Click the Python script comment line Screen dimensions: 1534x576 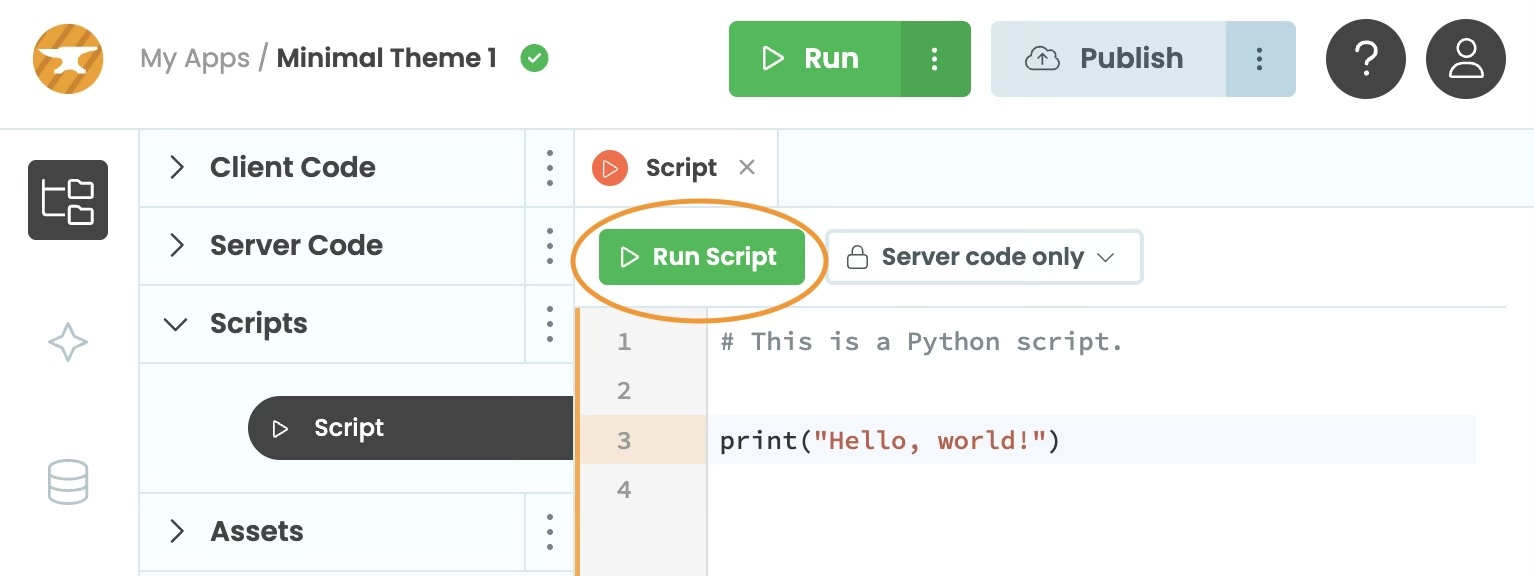pos(921,342)
